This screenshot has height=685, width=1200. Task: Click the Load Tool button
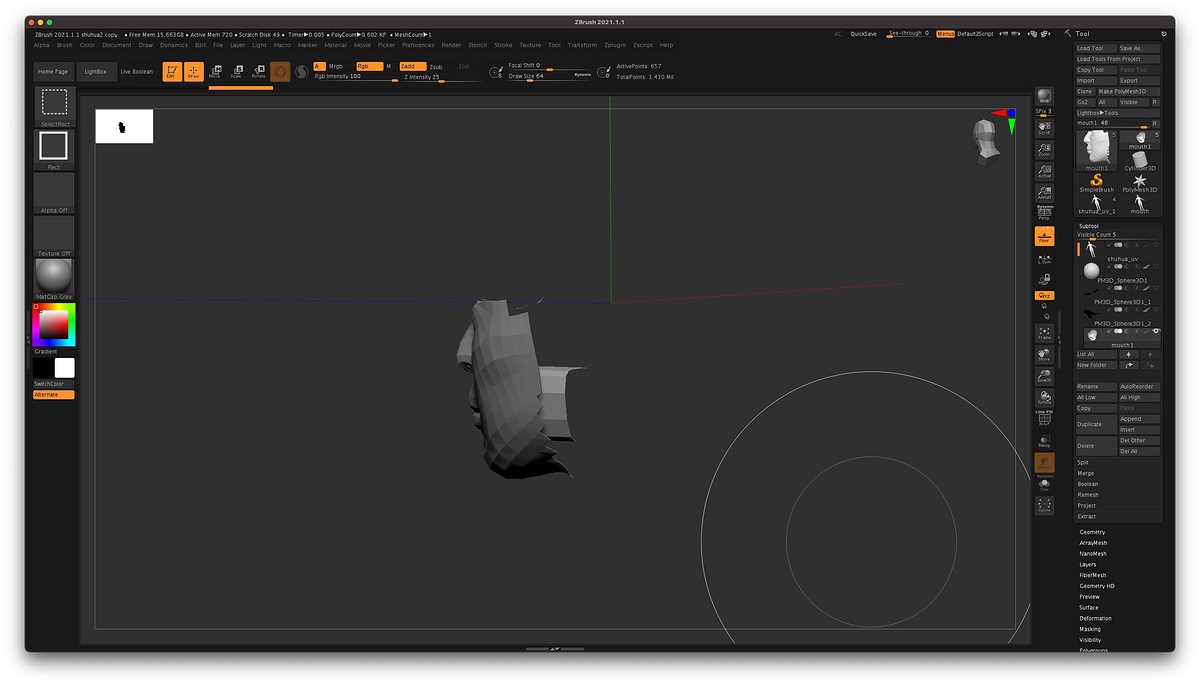1096,48
